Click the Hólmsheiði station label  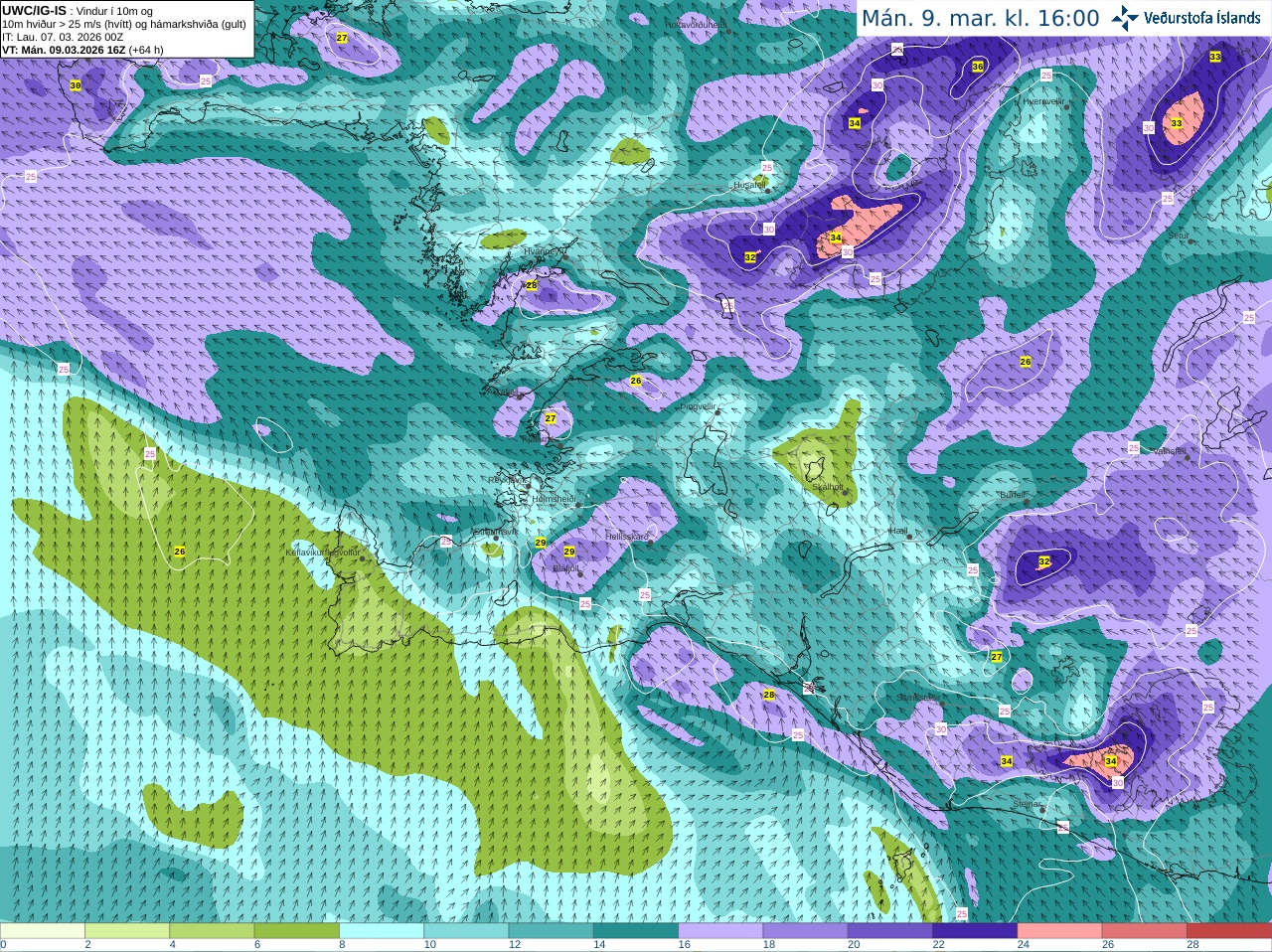[555, 499]
